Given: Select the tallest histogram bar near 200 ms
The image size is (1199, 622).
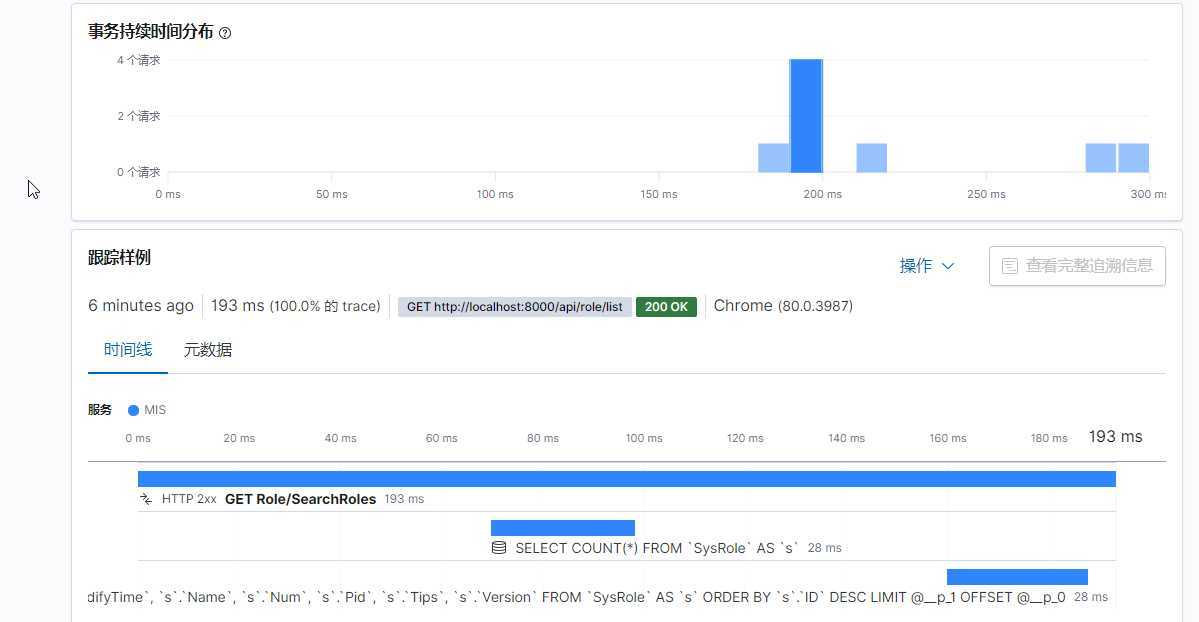Looking at the screenshot, I should (x=806, y=116).
